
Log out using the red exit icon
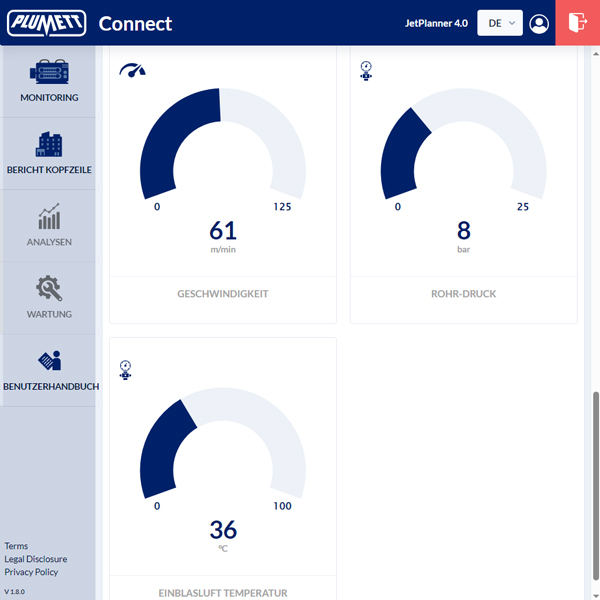pos(577,23)
